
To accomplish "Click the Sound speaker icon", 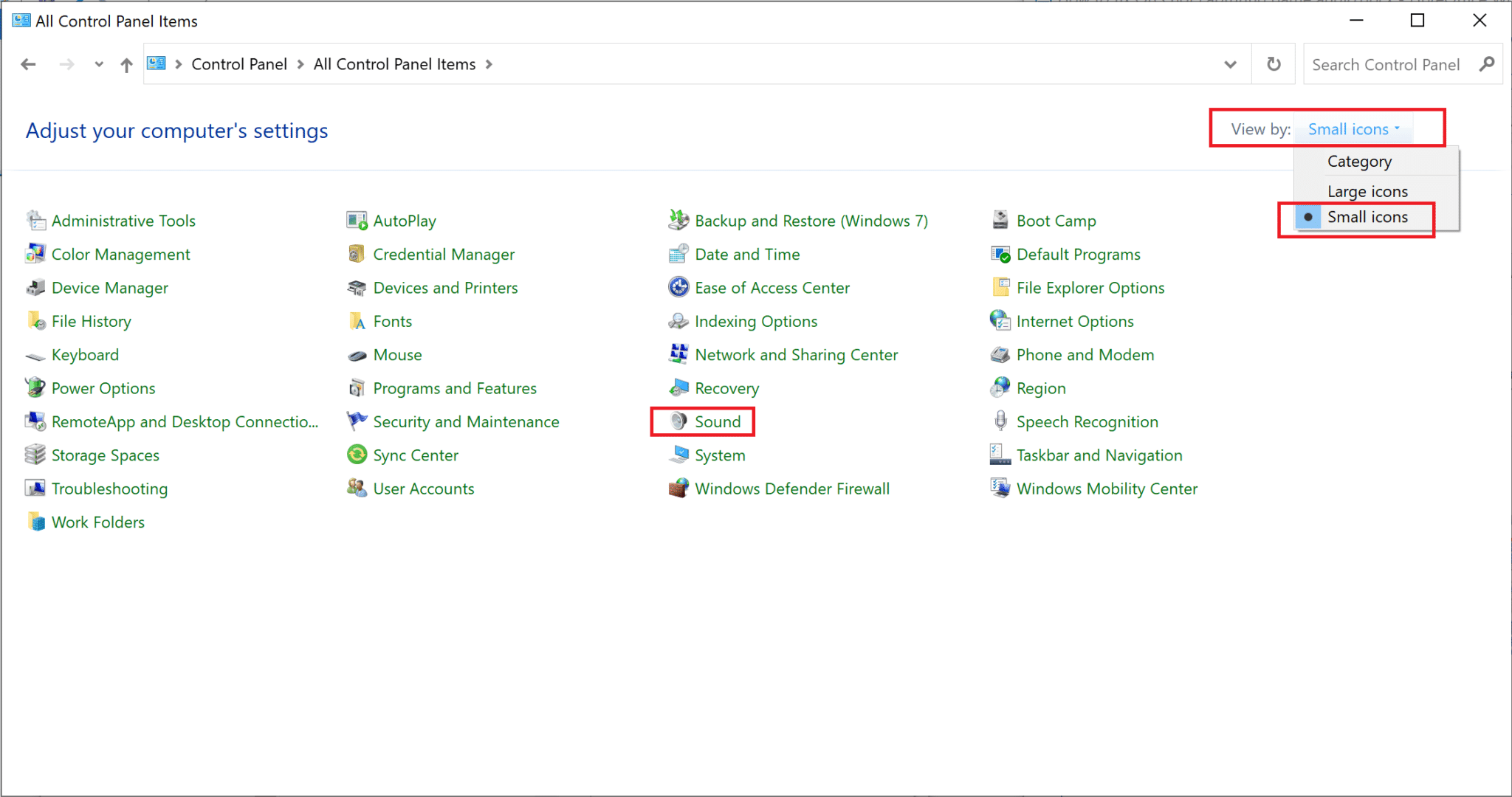I will pyautogui.click(x=678, y=421).
